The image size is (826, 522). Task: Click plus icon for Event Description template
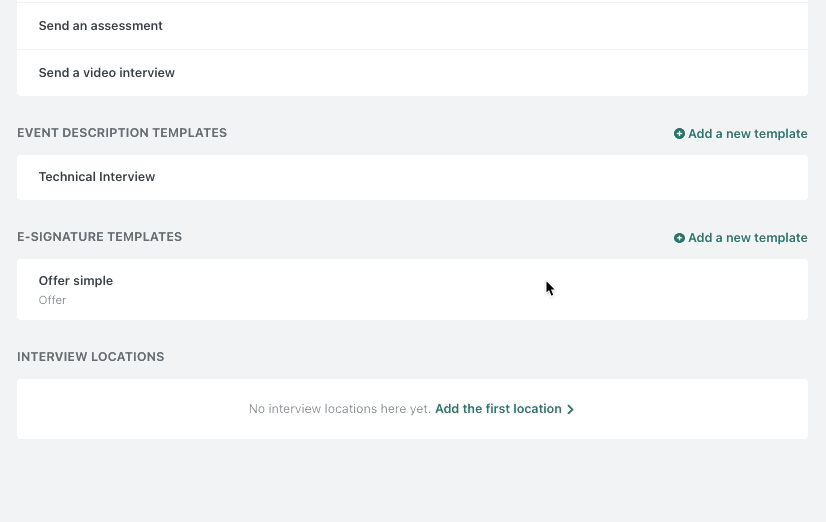679,134
